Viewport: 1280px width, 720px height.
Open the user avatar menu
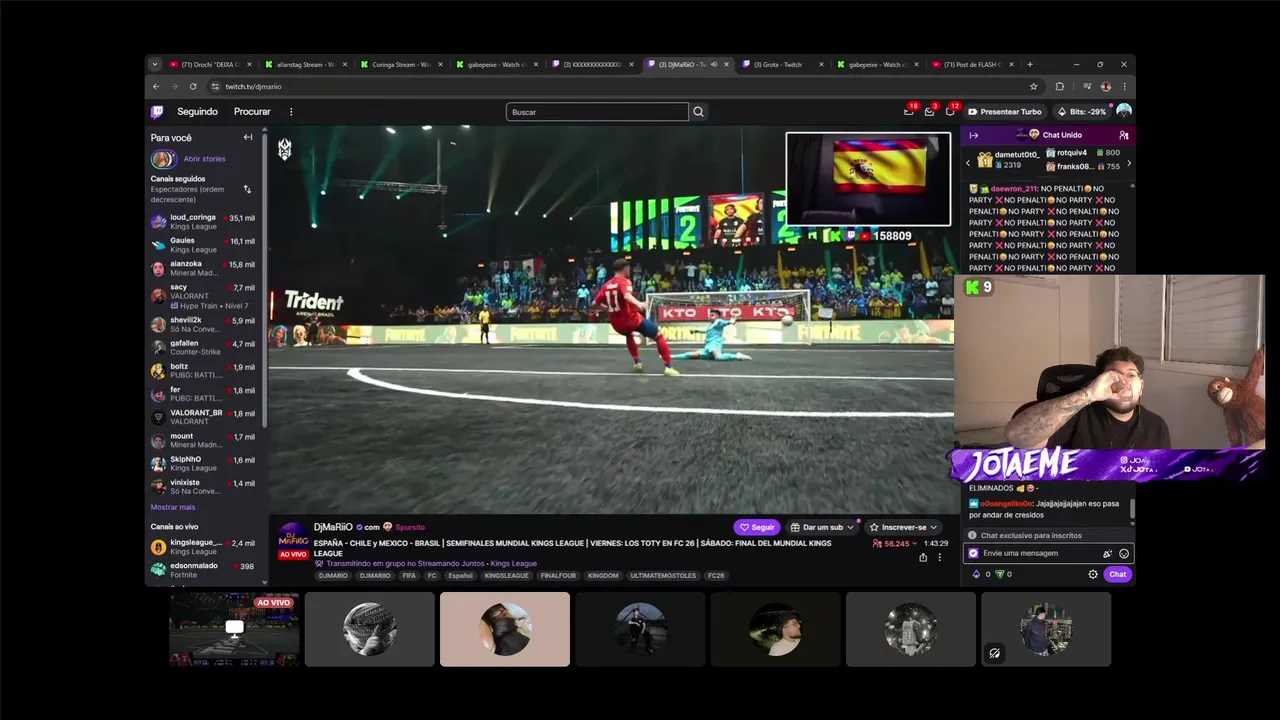coord(1124,111)
